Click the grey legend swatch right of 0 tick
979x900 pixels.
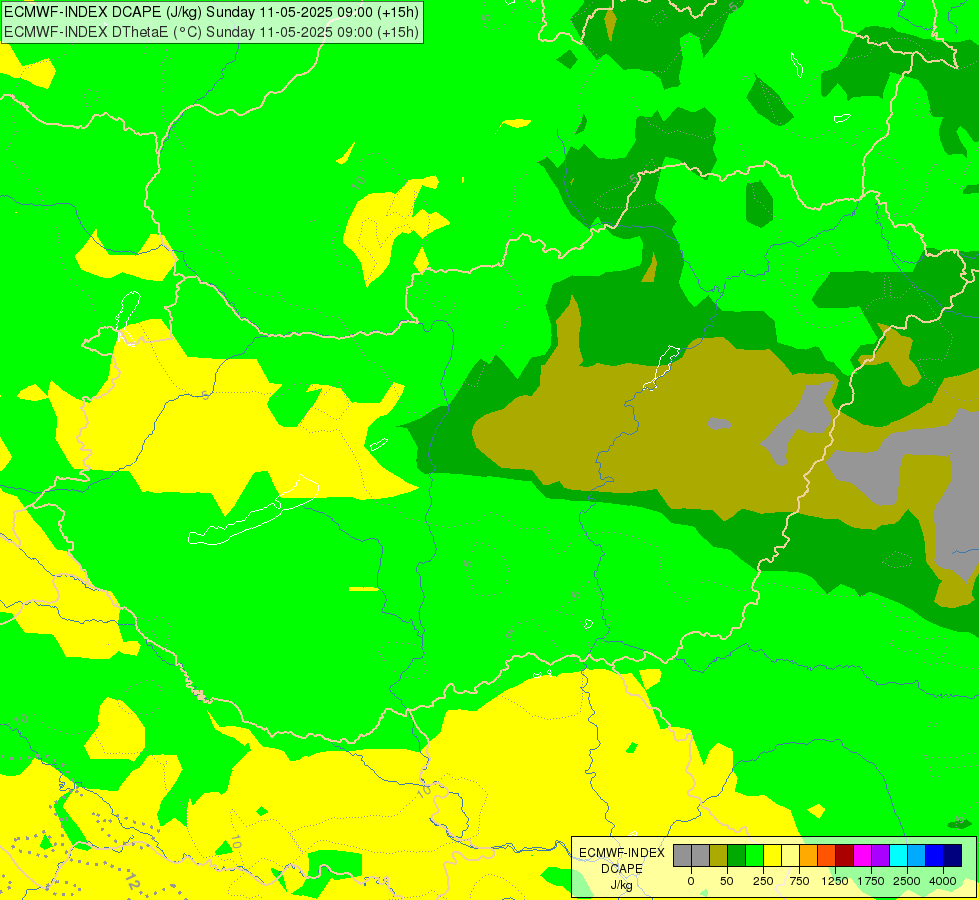(701, 855)
